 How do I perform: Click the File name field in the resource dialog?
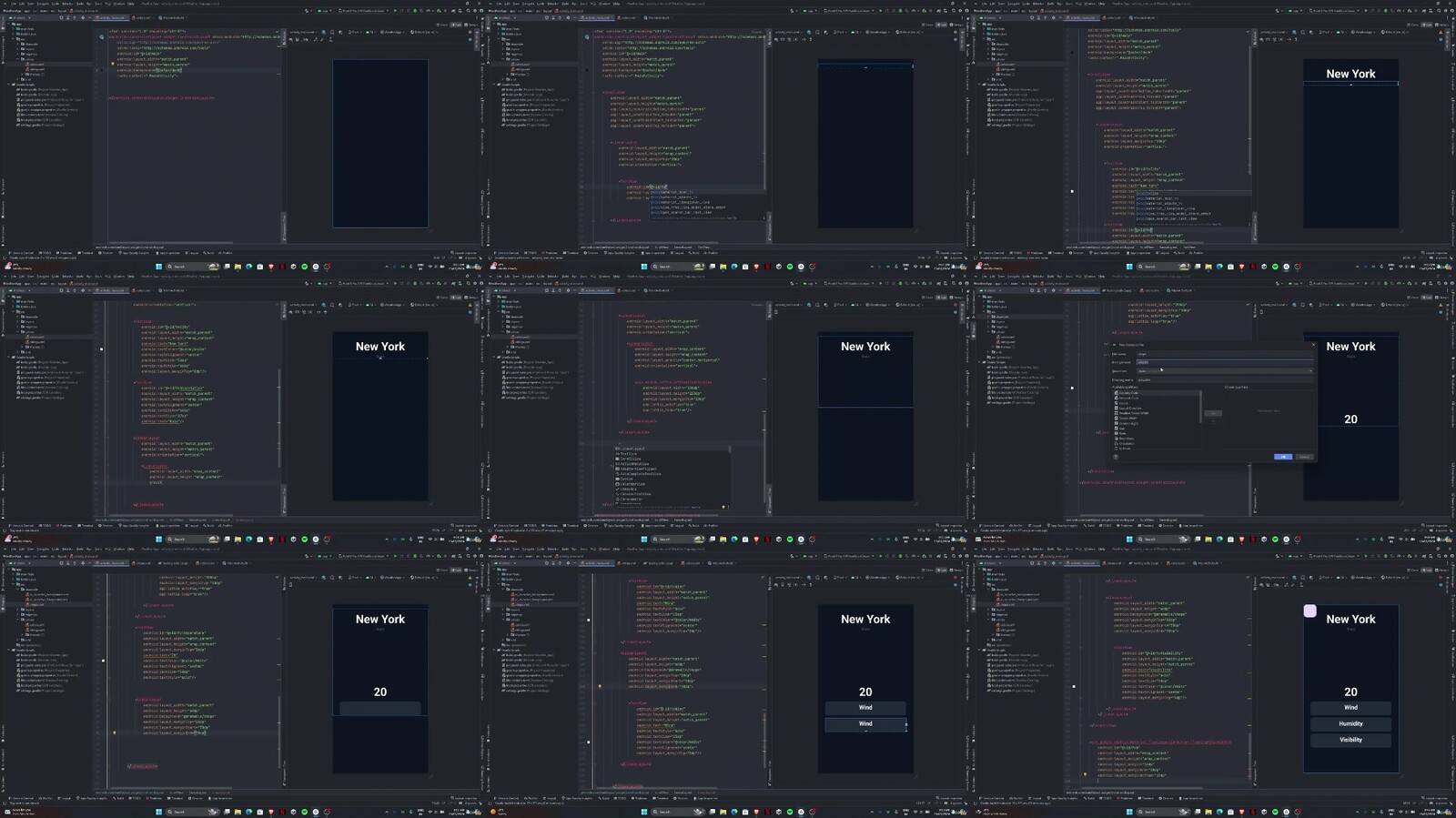(1225, 354)
